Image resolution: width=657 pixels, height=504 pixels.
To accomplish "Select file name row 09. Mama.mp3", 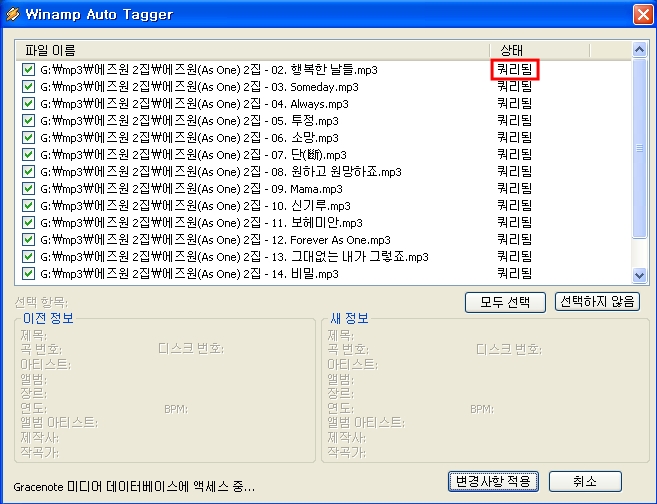I will pos(191,189).
